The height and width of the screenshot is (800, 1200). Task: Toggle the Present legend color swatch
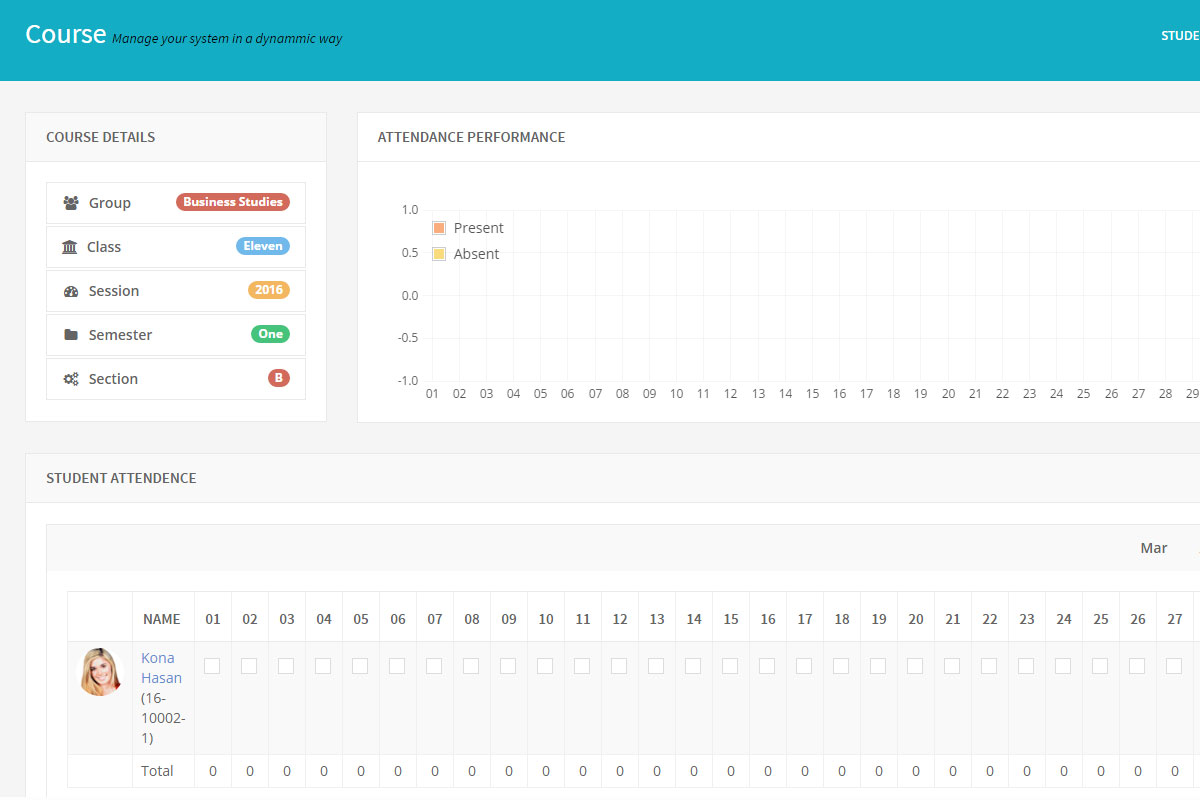point(439,228)
